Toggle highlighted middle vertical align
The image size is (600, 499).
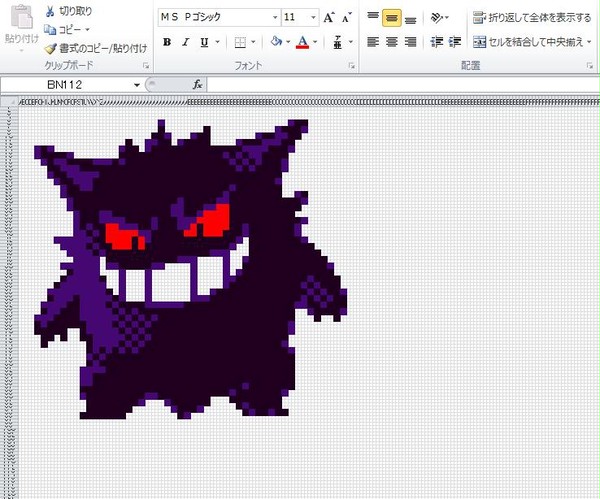[391, 18]
